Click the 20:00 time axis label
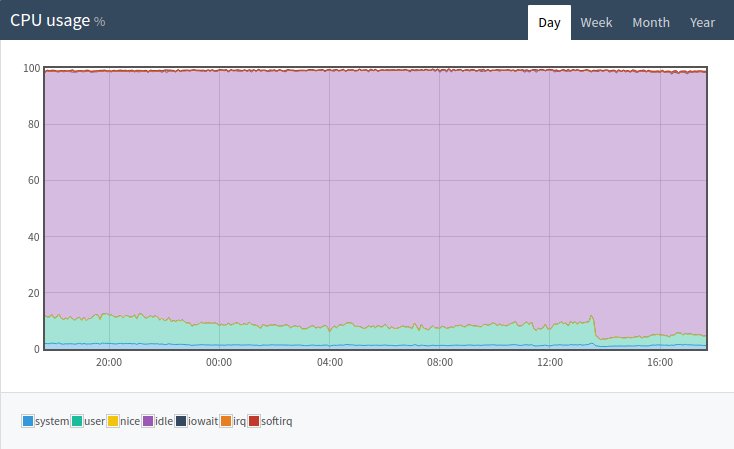Viewport: 734px width, 449px height. pos(109,362)
